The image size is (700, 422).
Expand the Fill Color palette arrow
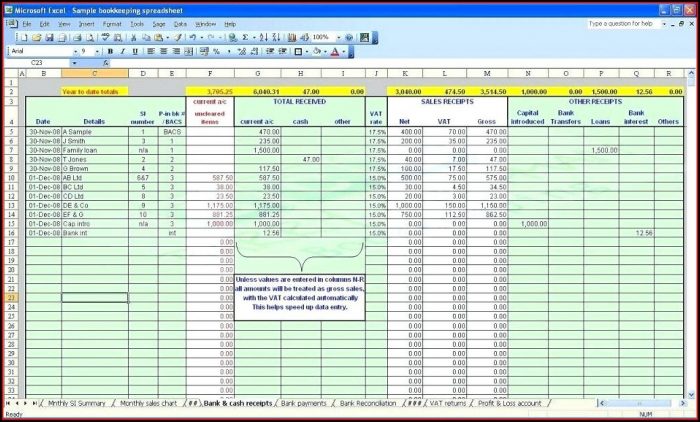tap(325, 52)
